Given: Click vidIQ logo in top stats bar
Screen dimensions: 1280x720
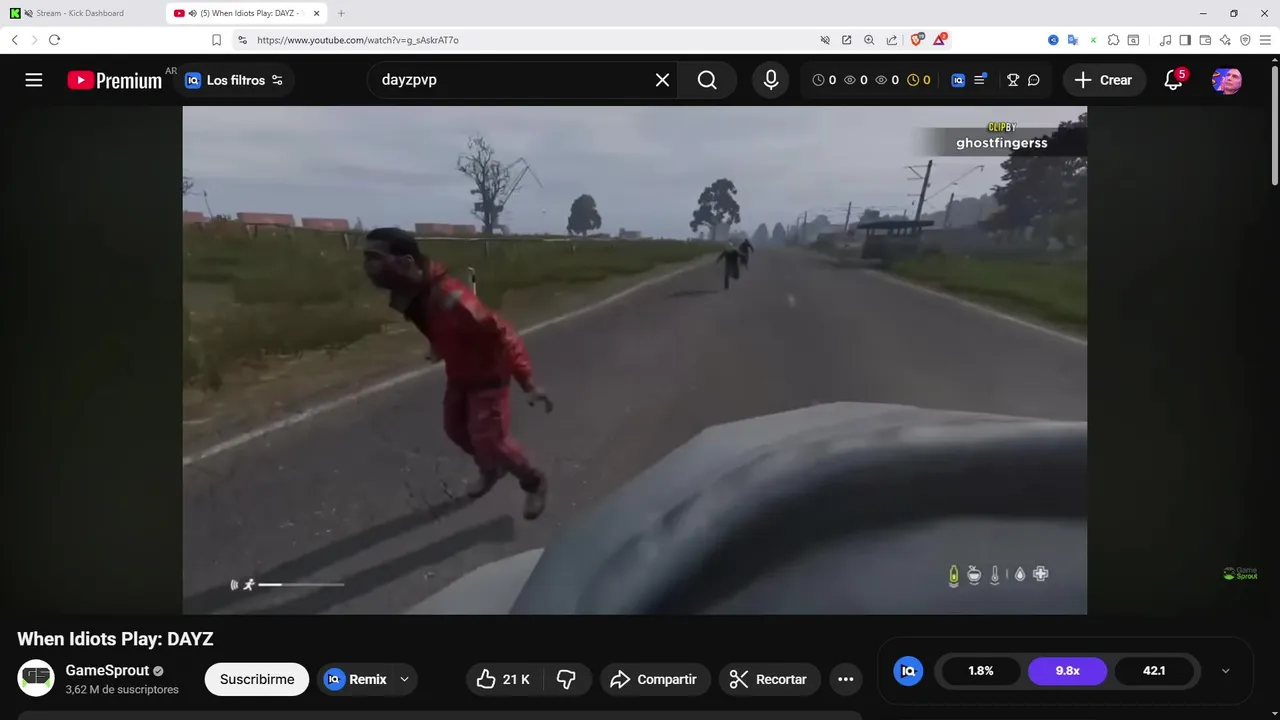Looking at the screenshot, I should [x=958, y=80].
